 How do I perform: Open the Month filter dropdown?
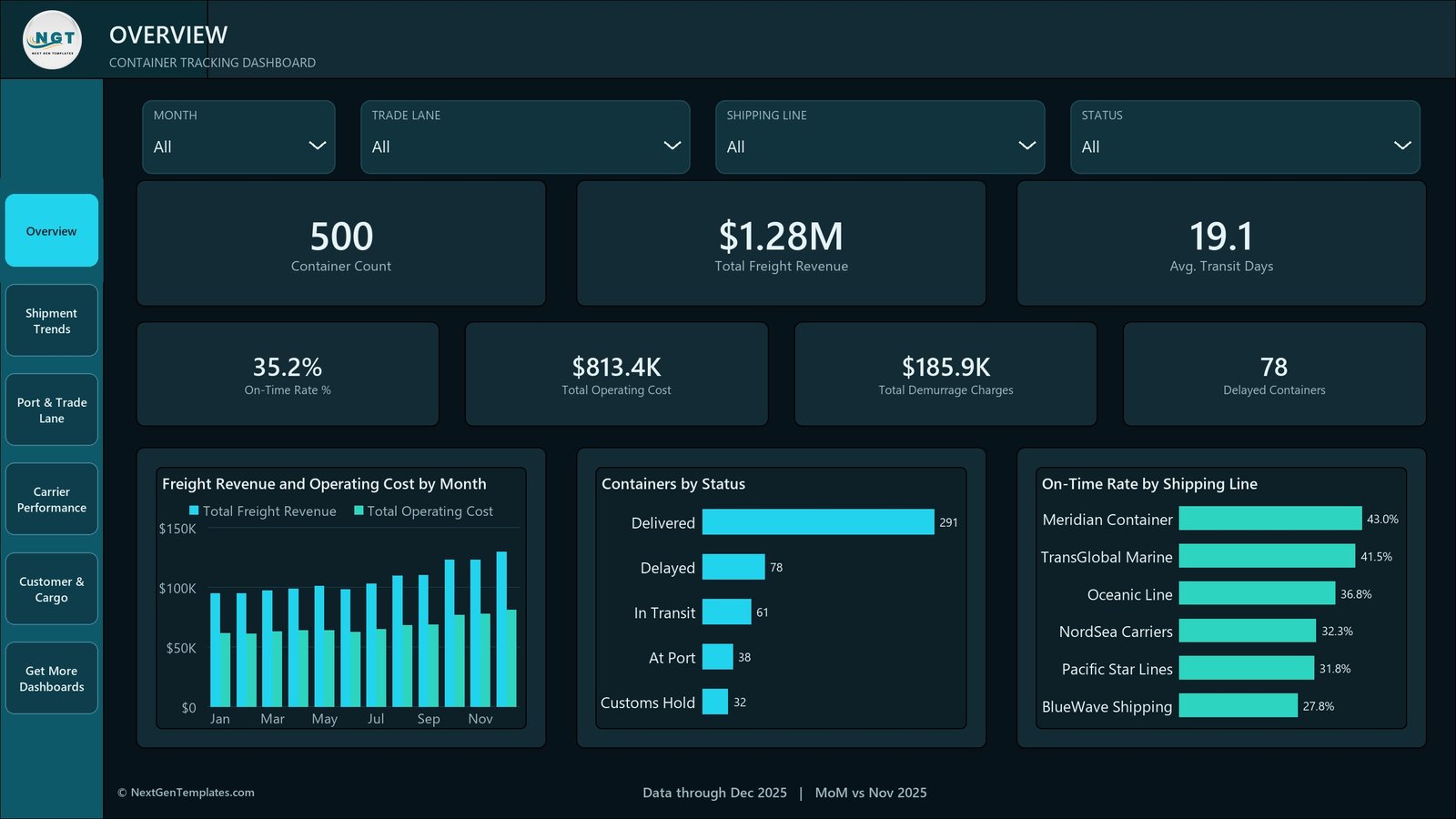(238, 136)
